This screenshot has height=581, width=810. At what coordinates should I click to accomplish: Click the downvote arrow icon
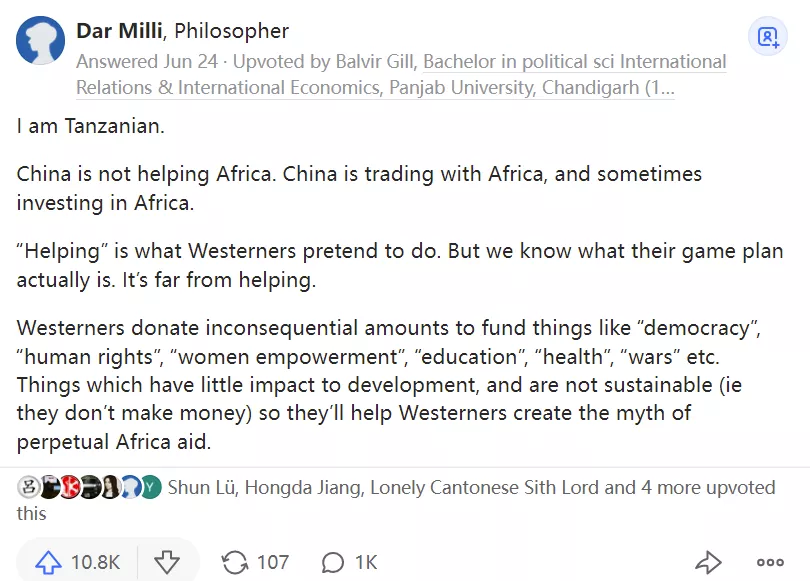(x=166, y=562)
